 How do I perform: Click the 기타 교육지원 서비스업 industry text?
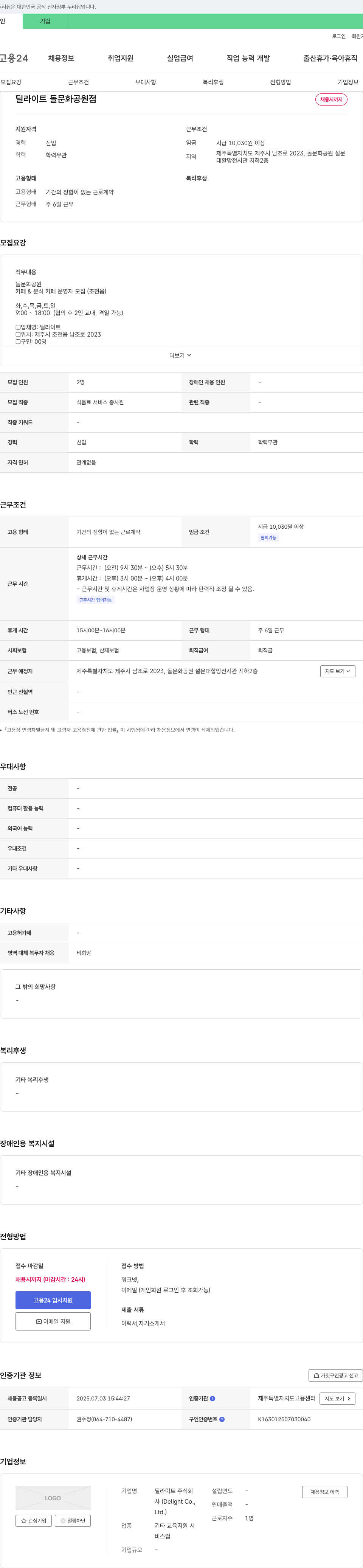[x=175, y=1531]
